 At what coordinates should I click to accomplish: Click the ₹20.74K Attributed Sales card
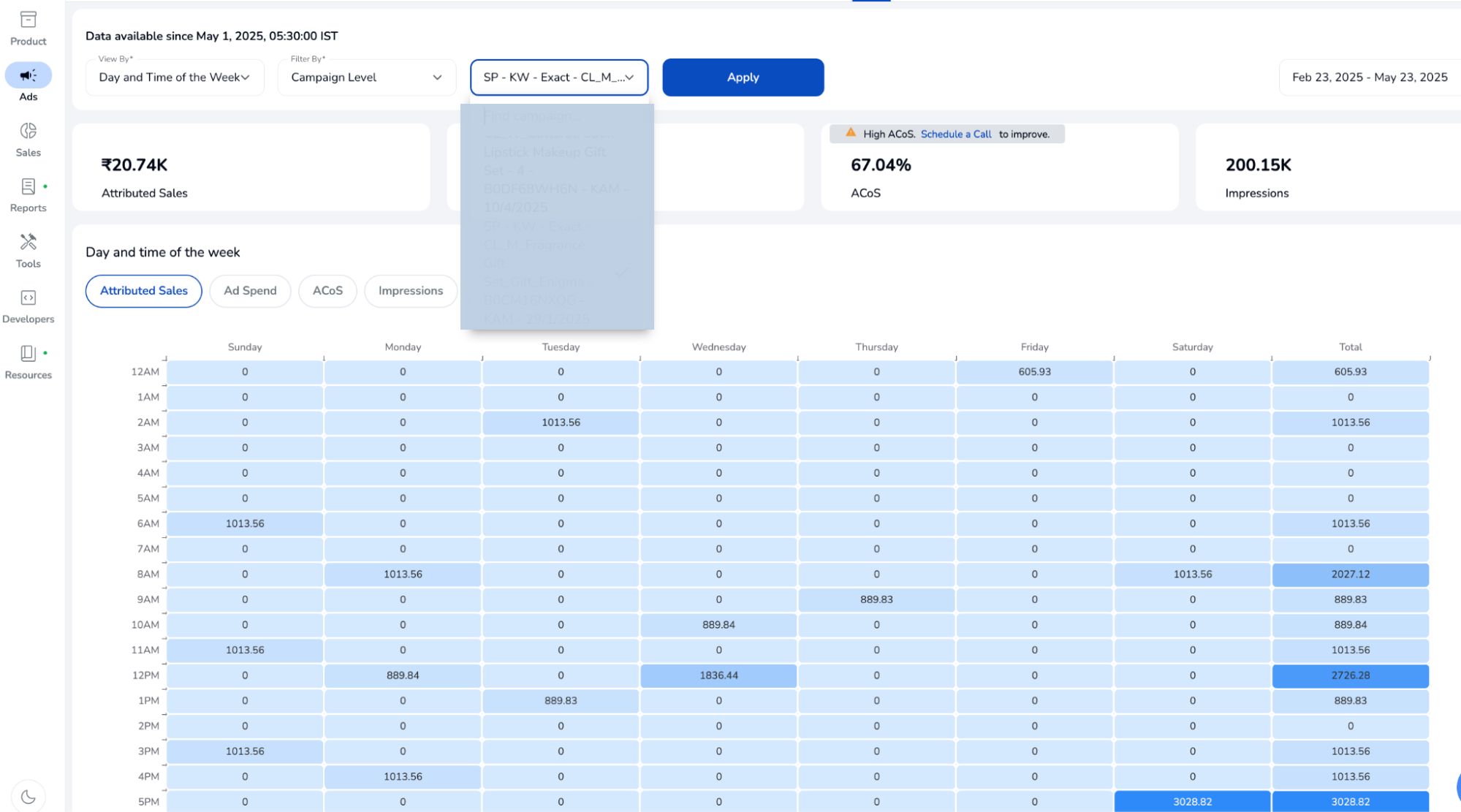(x=251, y=167)
